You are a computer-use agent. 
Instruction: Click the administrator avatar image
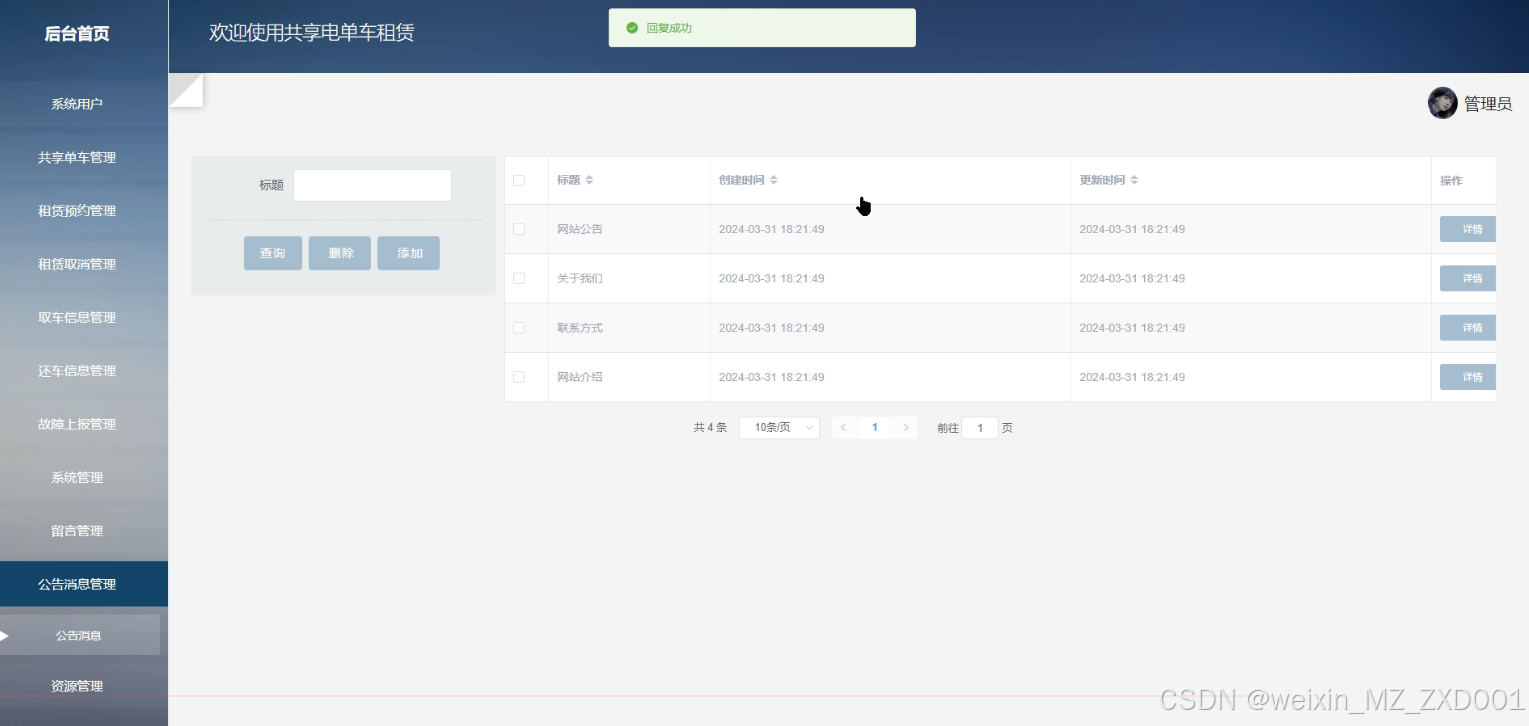tap(1442, 103)
